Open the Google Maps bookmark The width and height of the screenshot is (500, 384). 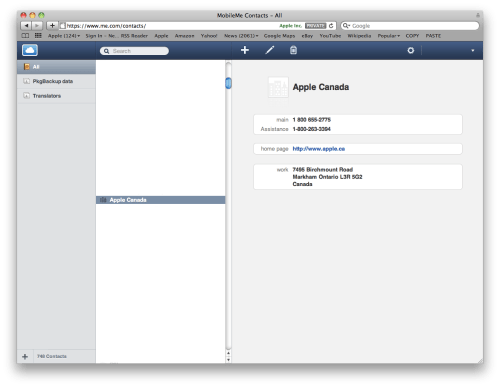(x=279, y=36)
